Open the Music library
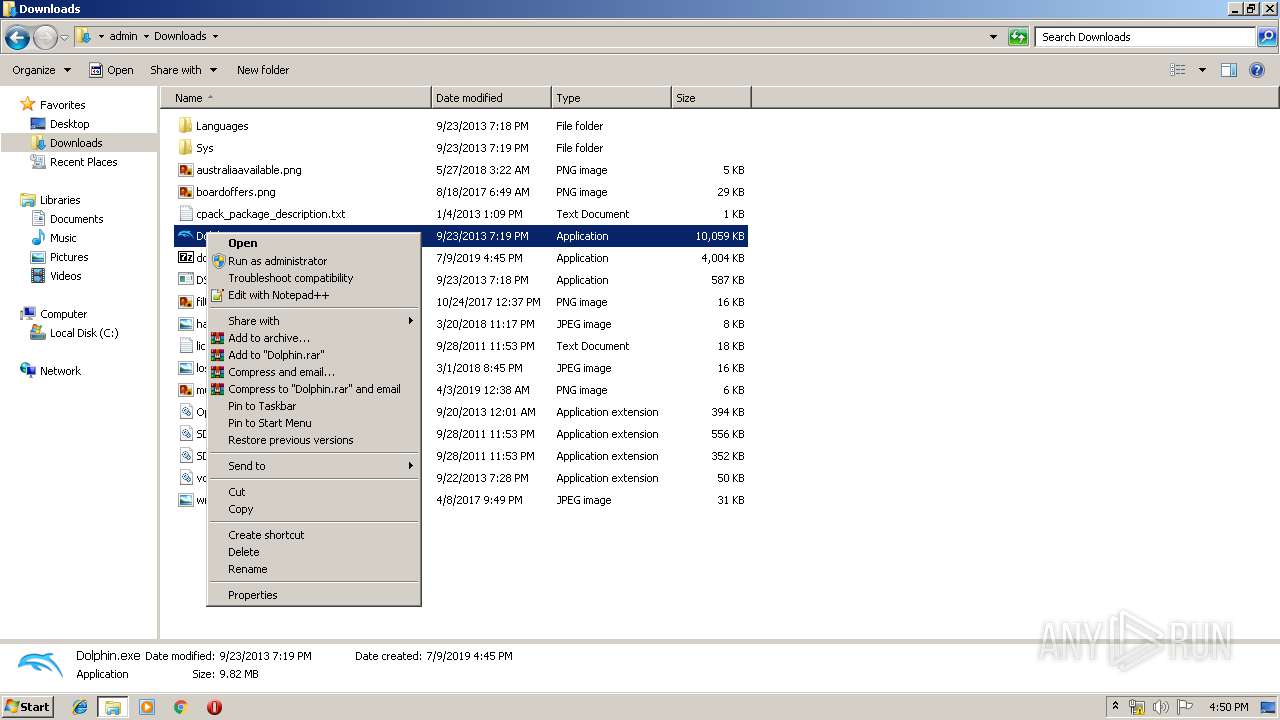The width and height of the screenshot is (1280, 720). 63,238
